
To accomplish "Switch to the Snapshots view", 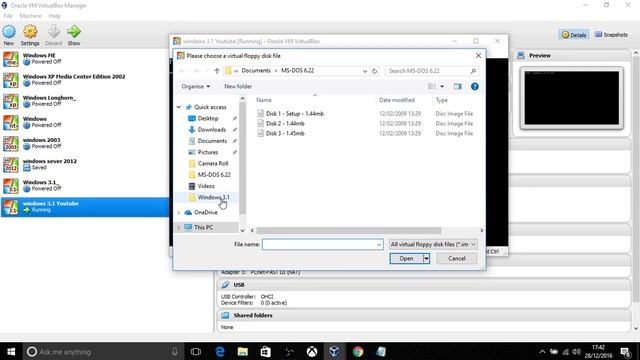I will pos(611,35).
